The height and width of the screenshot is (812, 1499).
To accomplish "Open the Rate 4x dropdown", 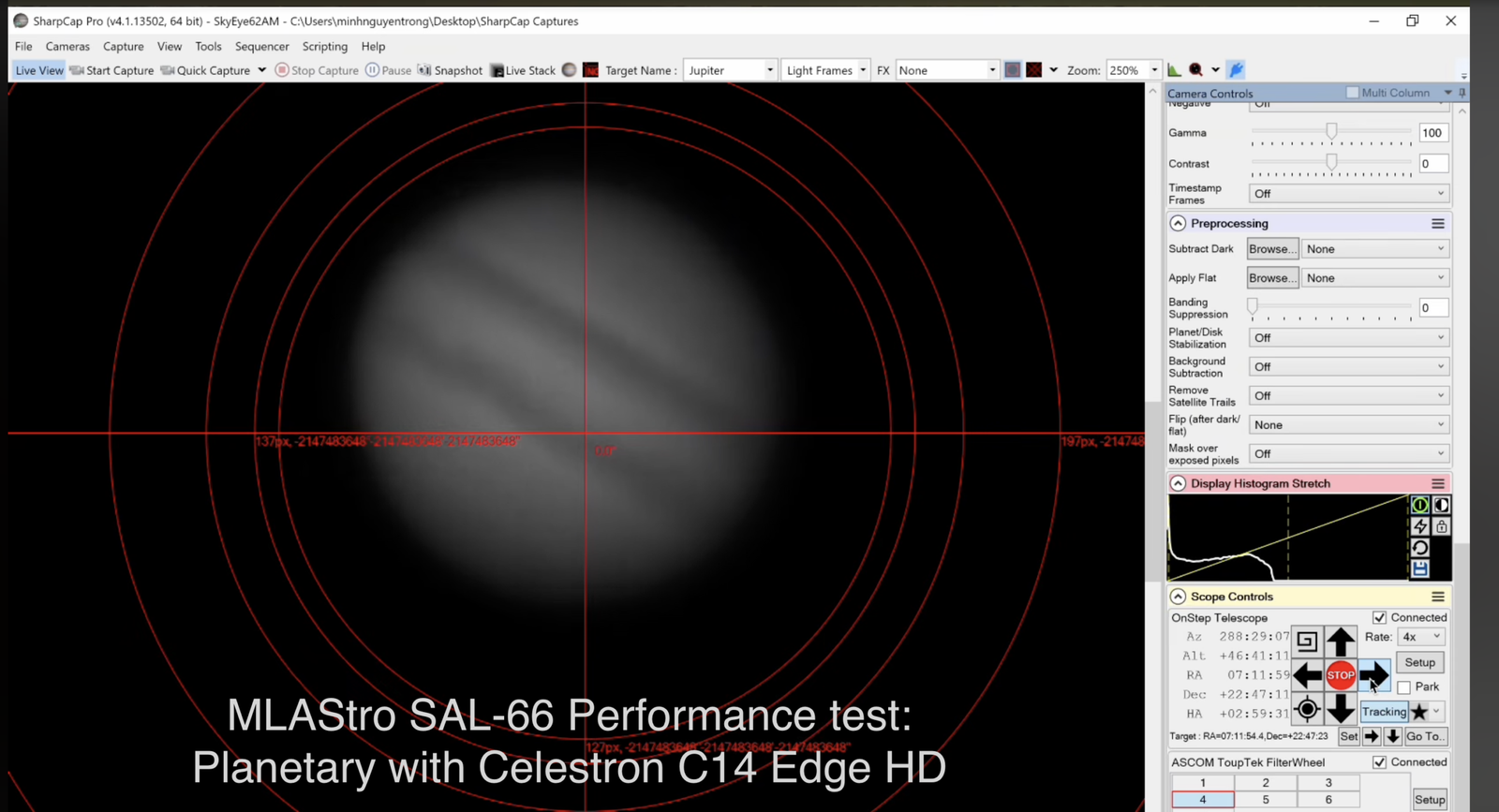I will coord(1421,637).
